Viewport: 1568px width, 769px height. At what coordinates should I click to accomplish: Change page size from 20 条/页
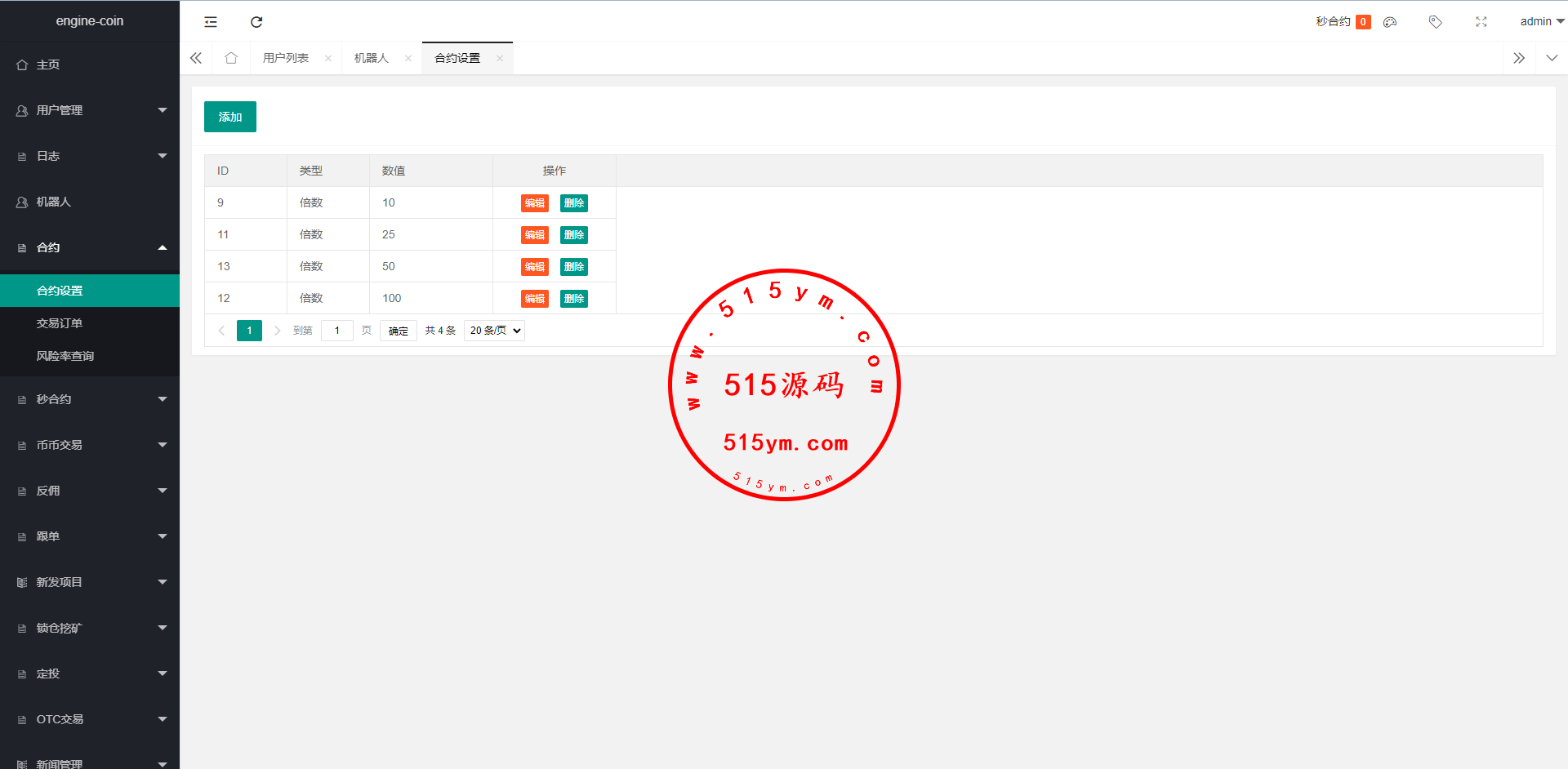click(x=494, y=331)
